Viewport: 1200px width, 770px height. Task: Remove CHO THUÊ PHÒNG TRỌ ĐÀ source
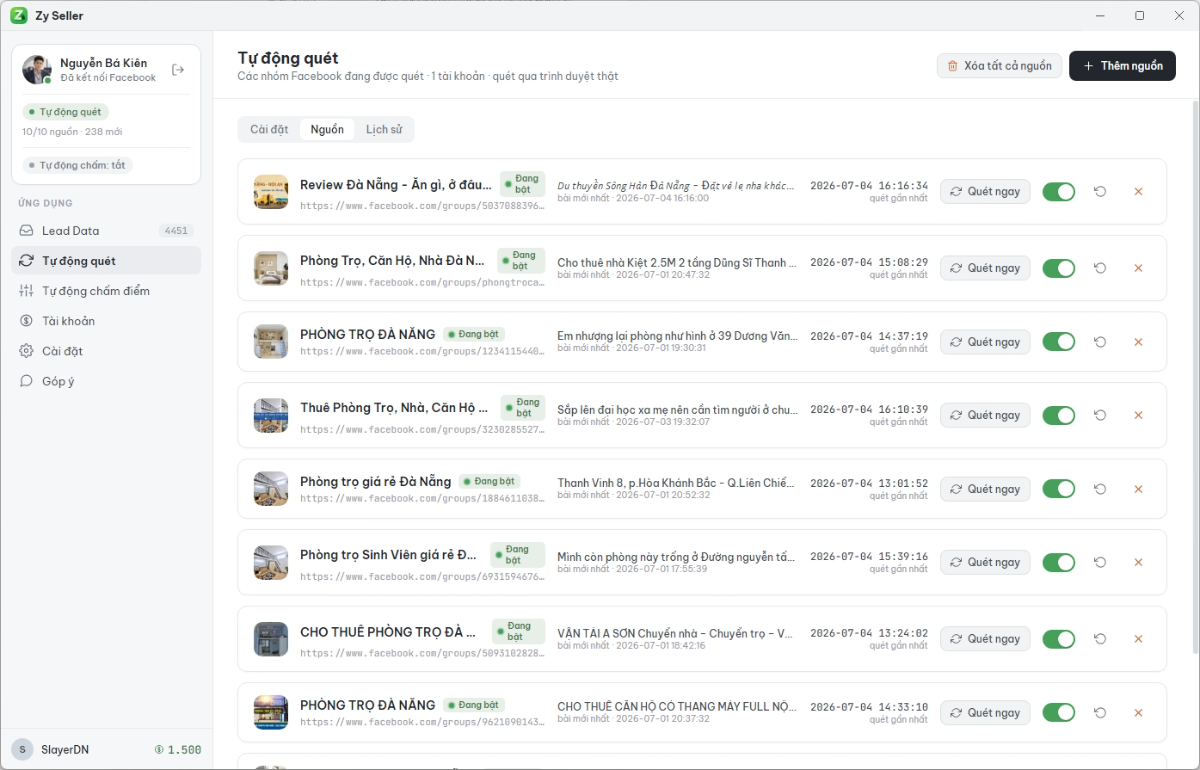pos(1138,639)
